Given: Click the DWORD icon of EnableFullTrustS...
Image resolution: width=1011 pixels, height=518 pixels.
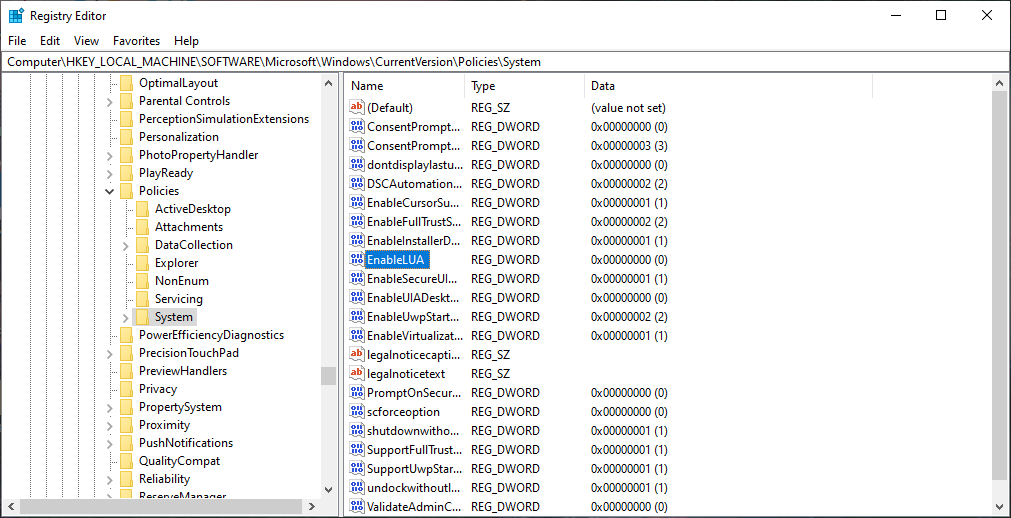Looking at the screenshot, I should pyautogui.click(x=357, y=221).
